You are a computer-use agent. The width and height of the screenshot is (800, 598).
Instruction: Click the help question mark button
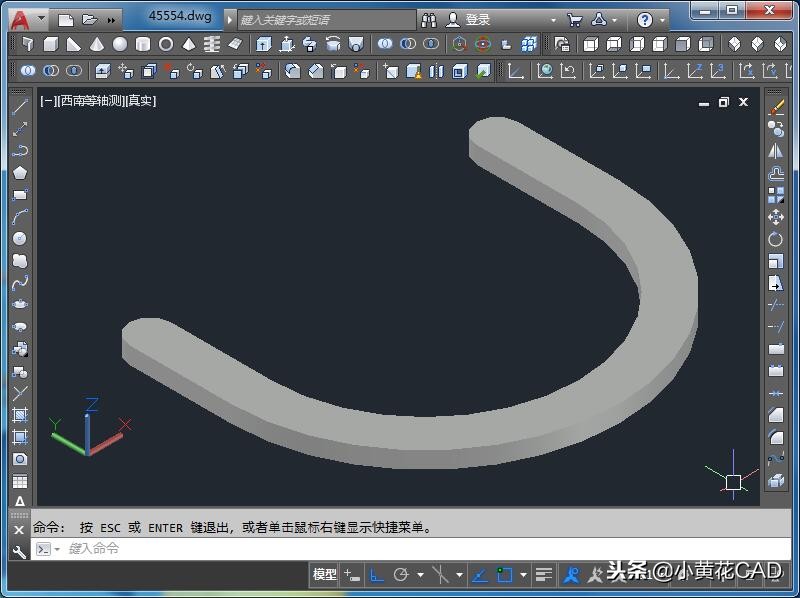(x=646, y=18)
